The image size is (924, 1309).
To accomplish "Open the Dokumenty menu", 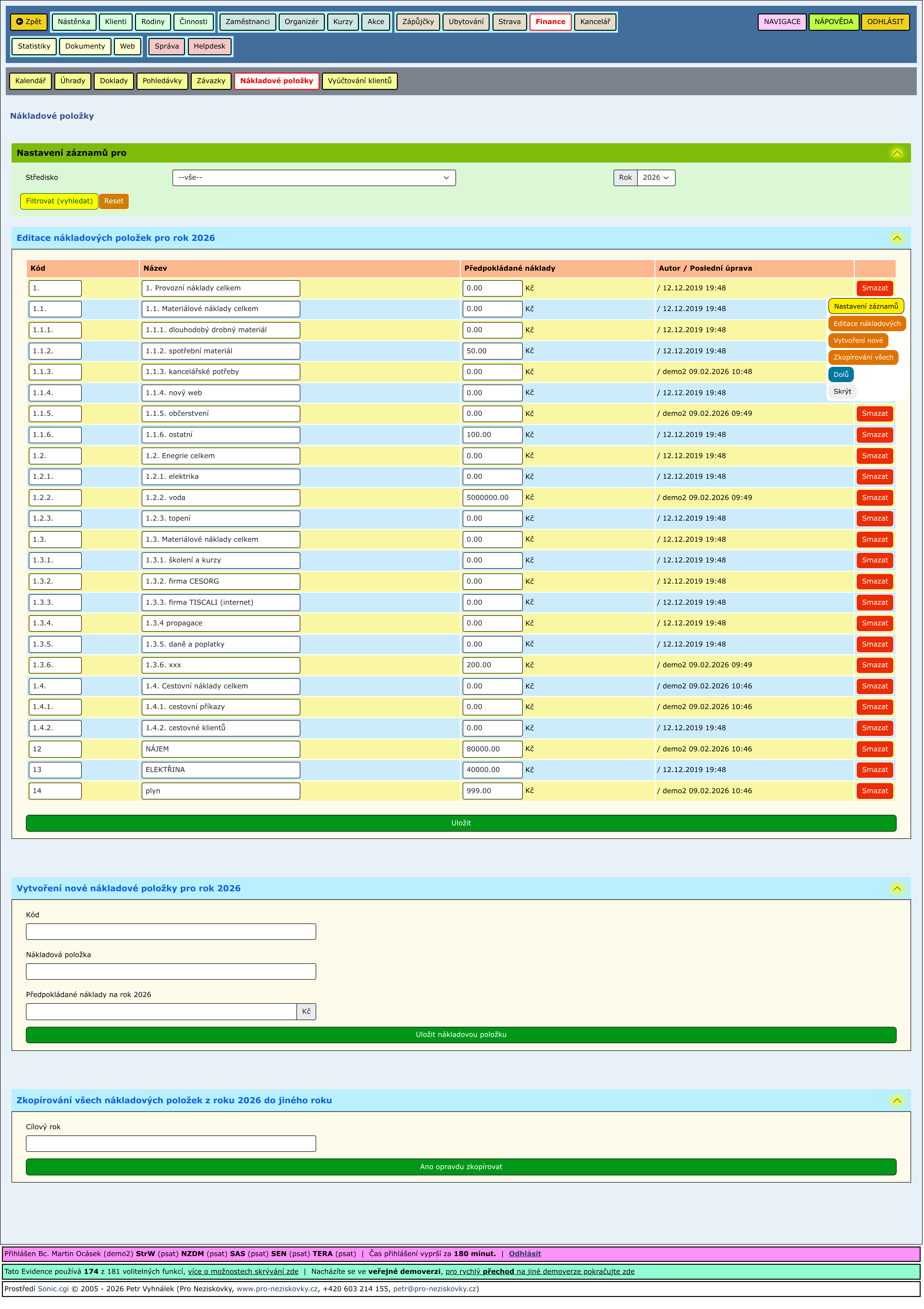I will 85,46.
